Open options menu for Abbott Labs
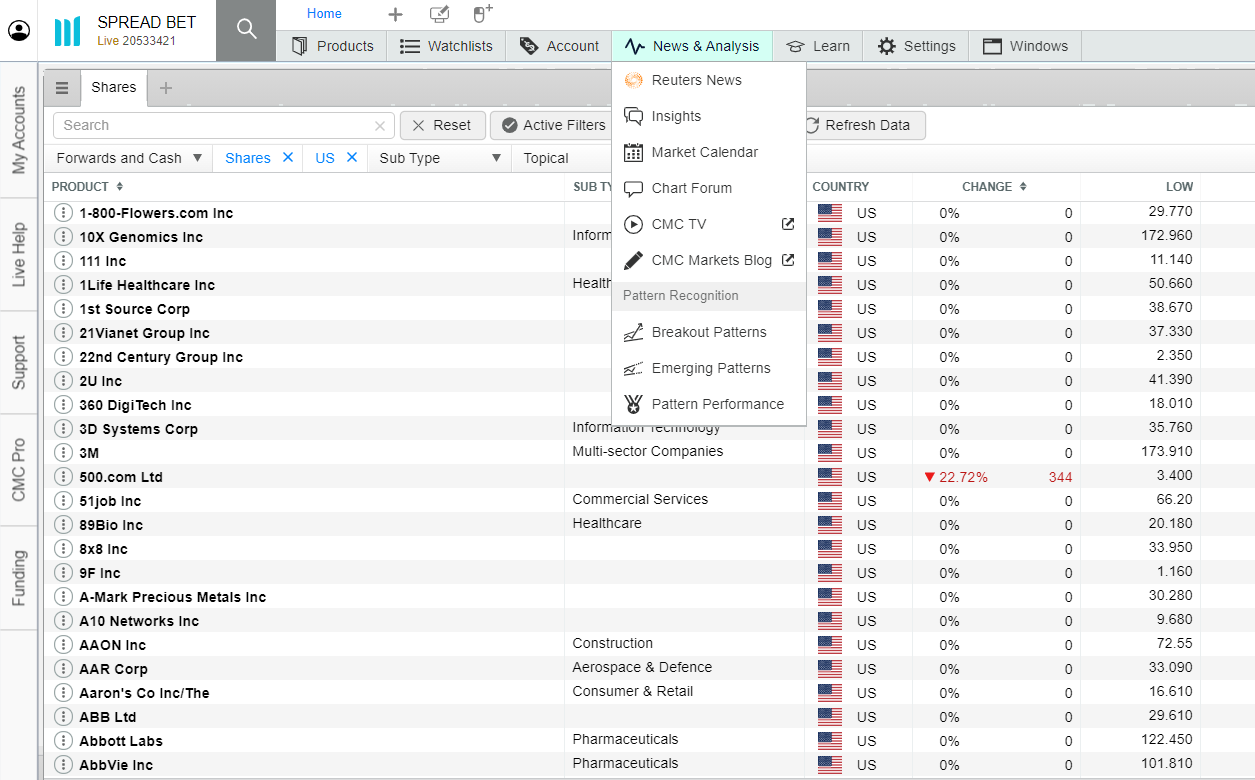The image size is (1255, 780). click(x=63, y=740)
